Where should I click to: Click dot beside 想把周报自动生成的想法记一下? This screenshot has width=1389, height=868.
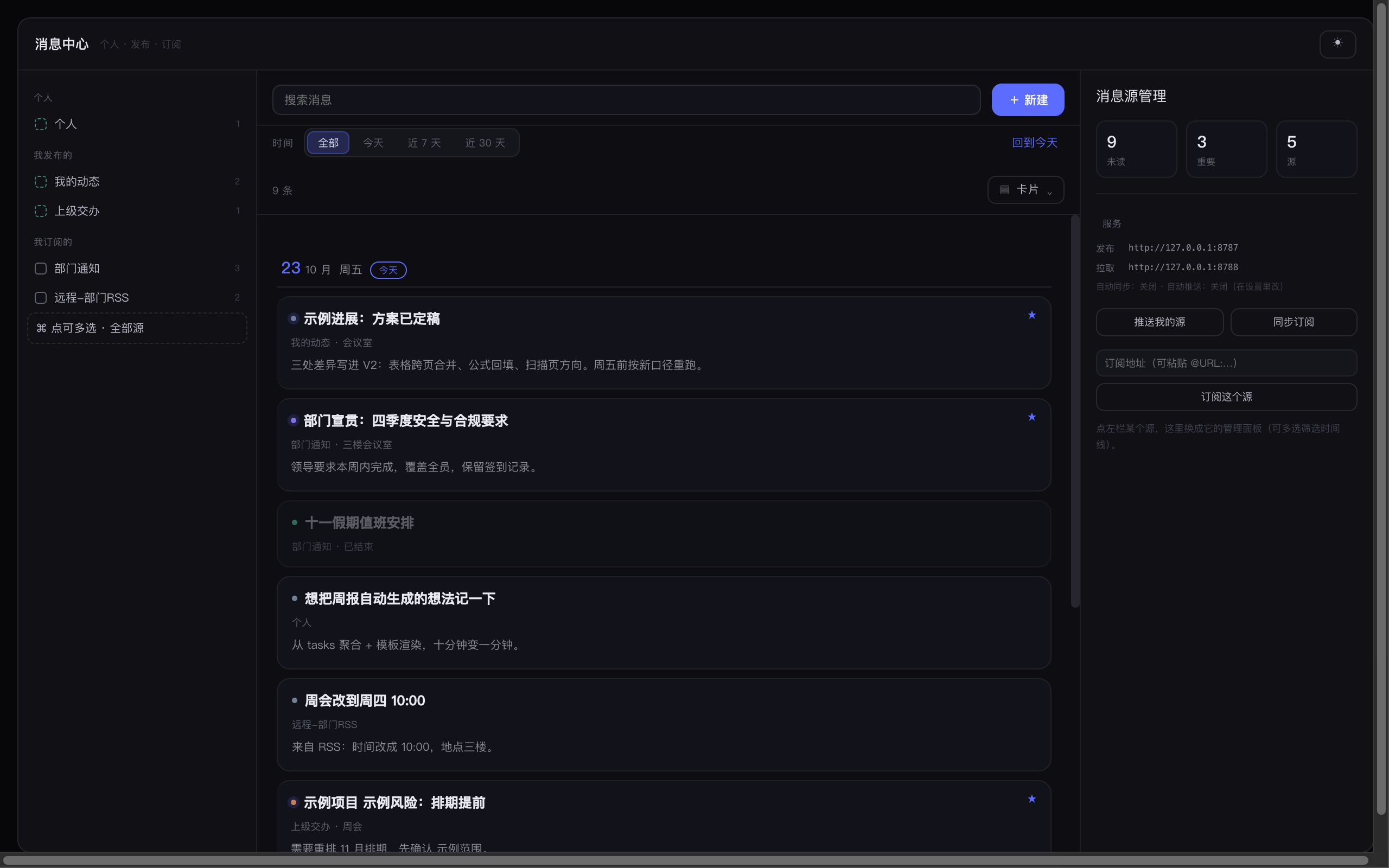tap(295, 598)
